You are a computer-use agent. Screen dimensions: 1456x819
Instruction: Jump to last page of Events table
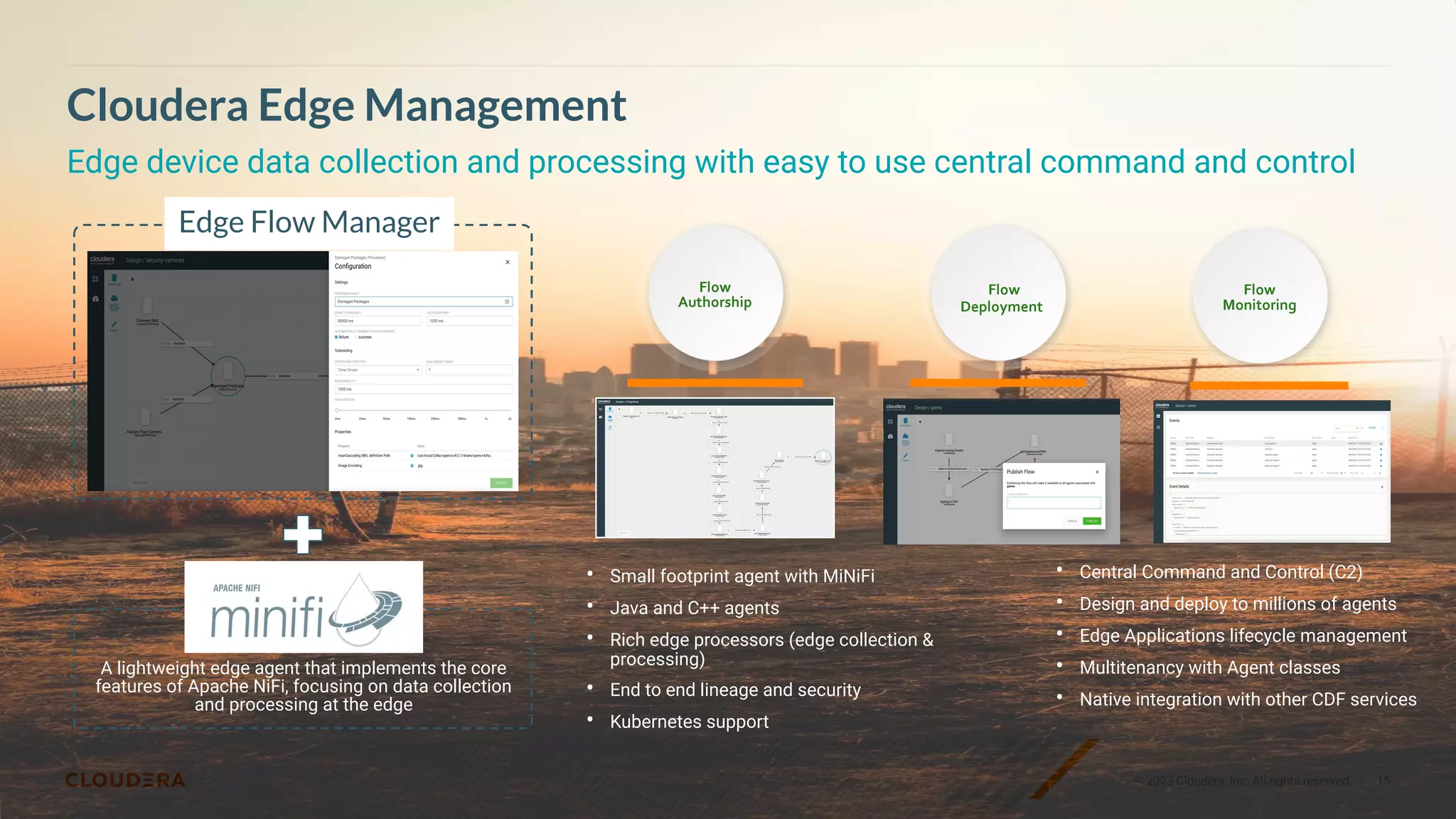click(1380, 473)
